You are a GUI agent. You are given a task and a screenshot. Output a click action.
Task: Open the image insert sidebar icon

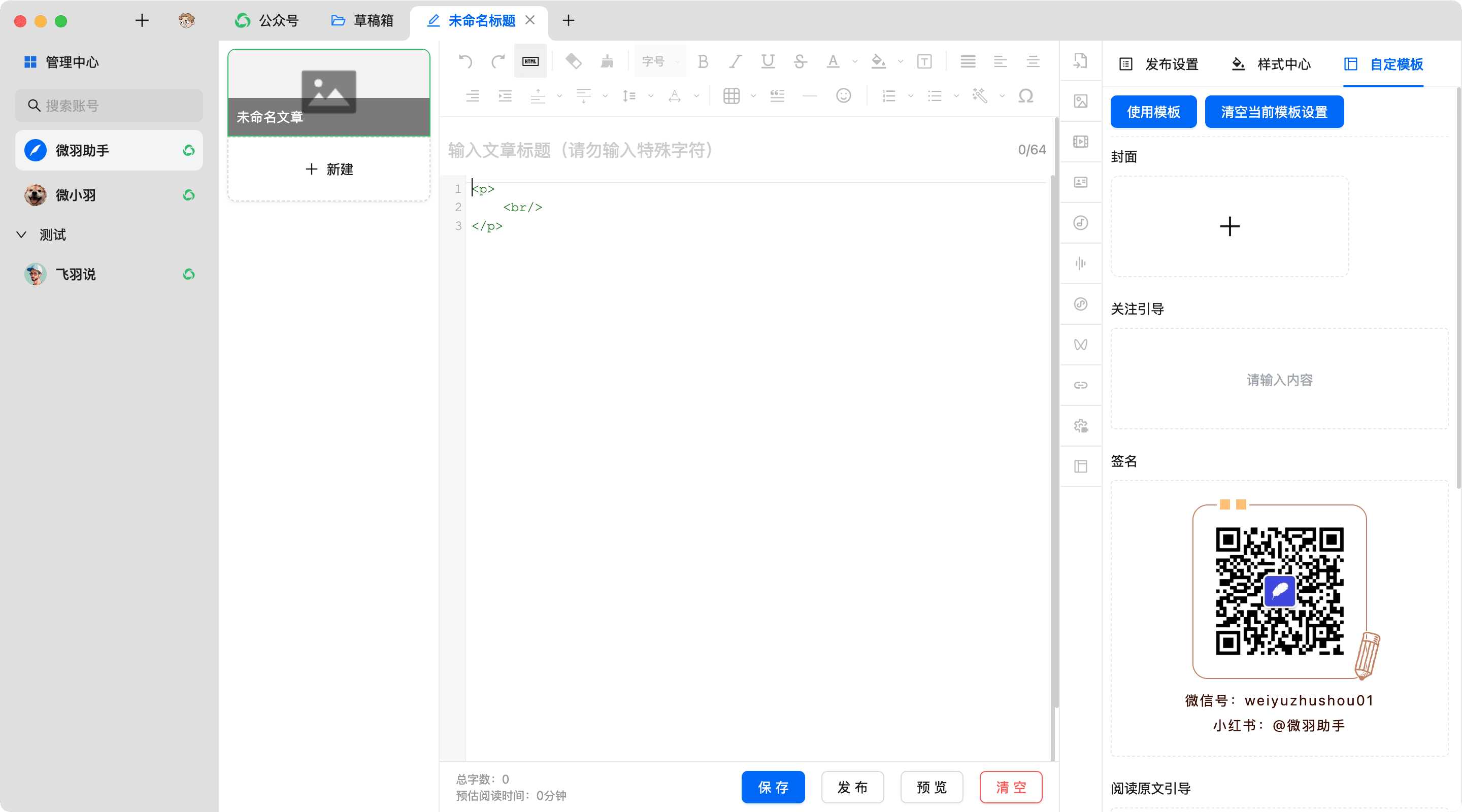pyautogui.click(x=1081, y=101)
